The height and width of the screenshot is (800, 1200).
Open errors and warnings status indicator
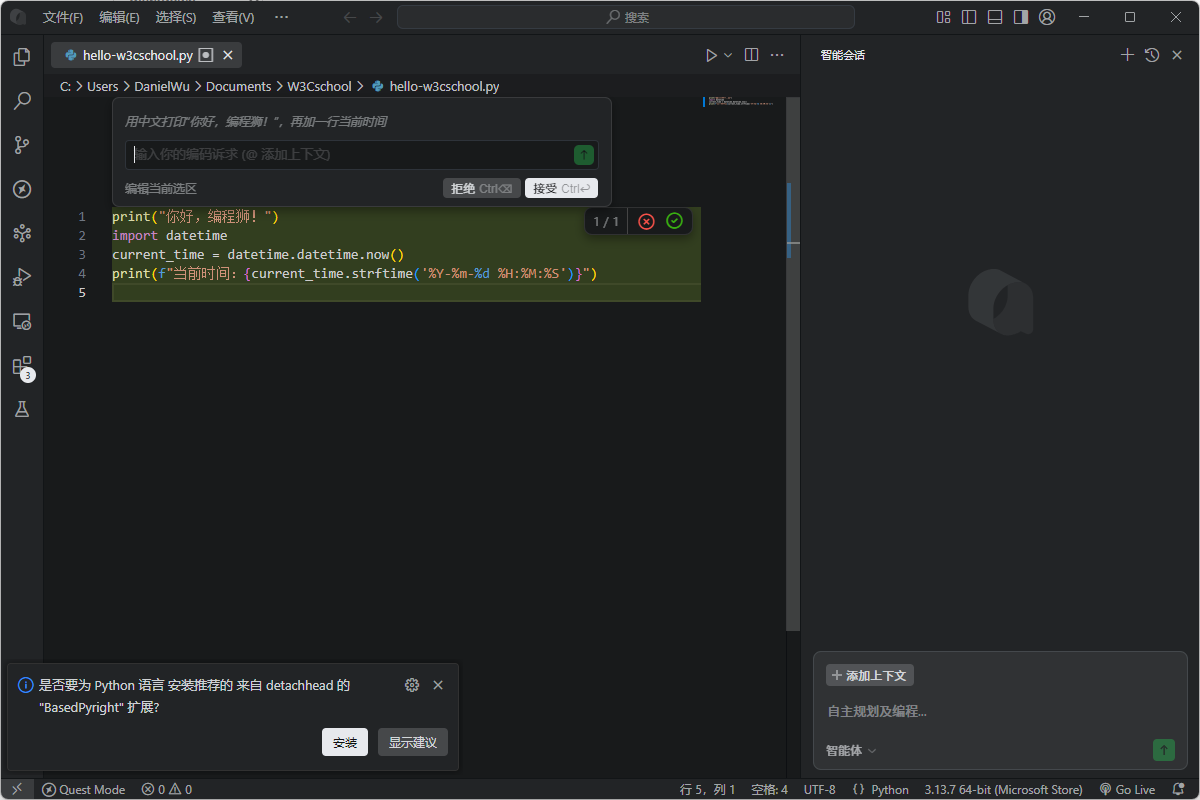(x=167, y=789)
